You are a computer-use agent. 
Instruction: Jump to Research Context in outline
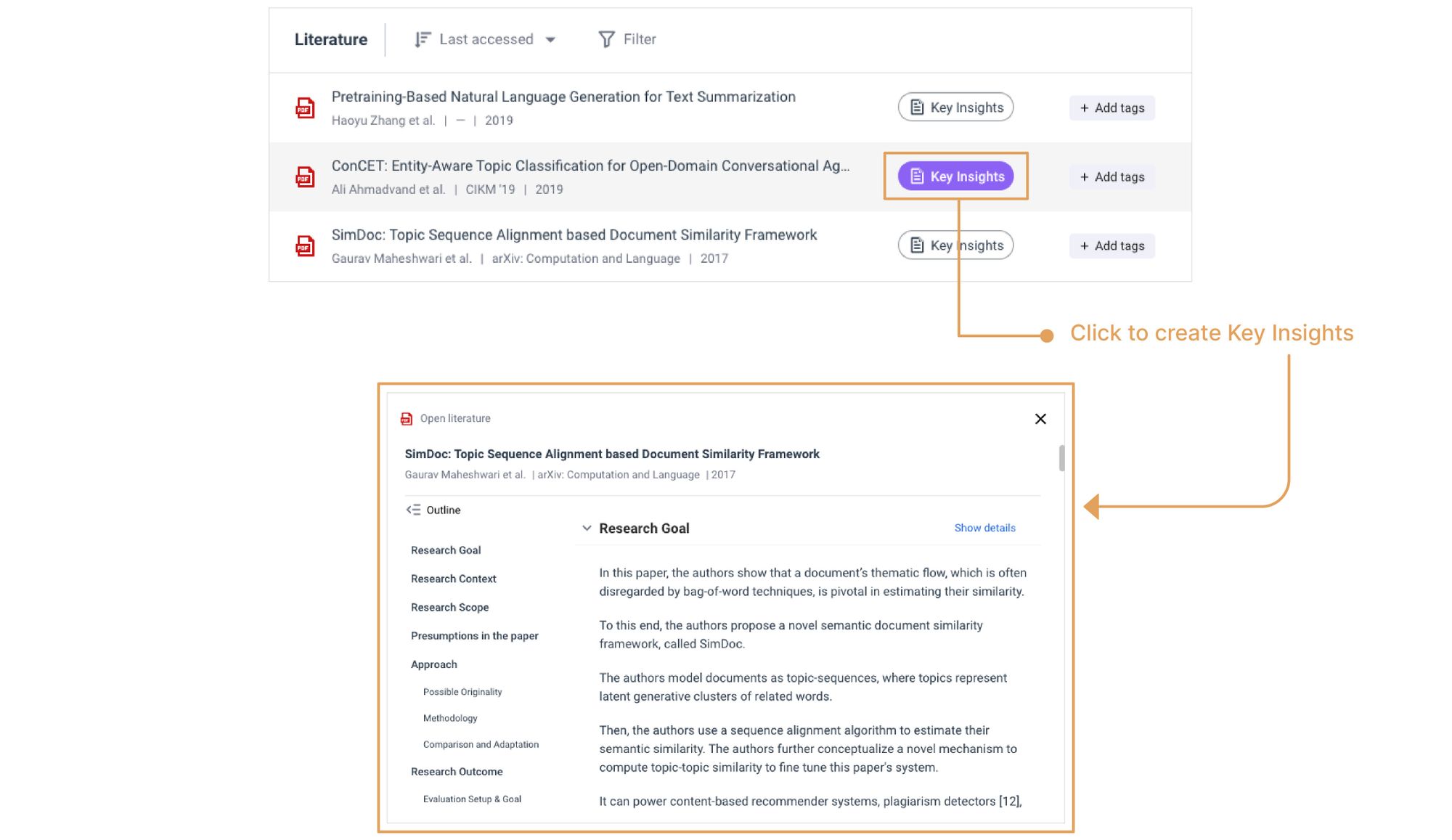[454, 579]
